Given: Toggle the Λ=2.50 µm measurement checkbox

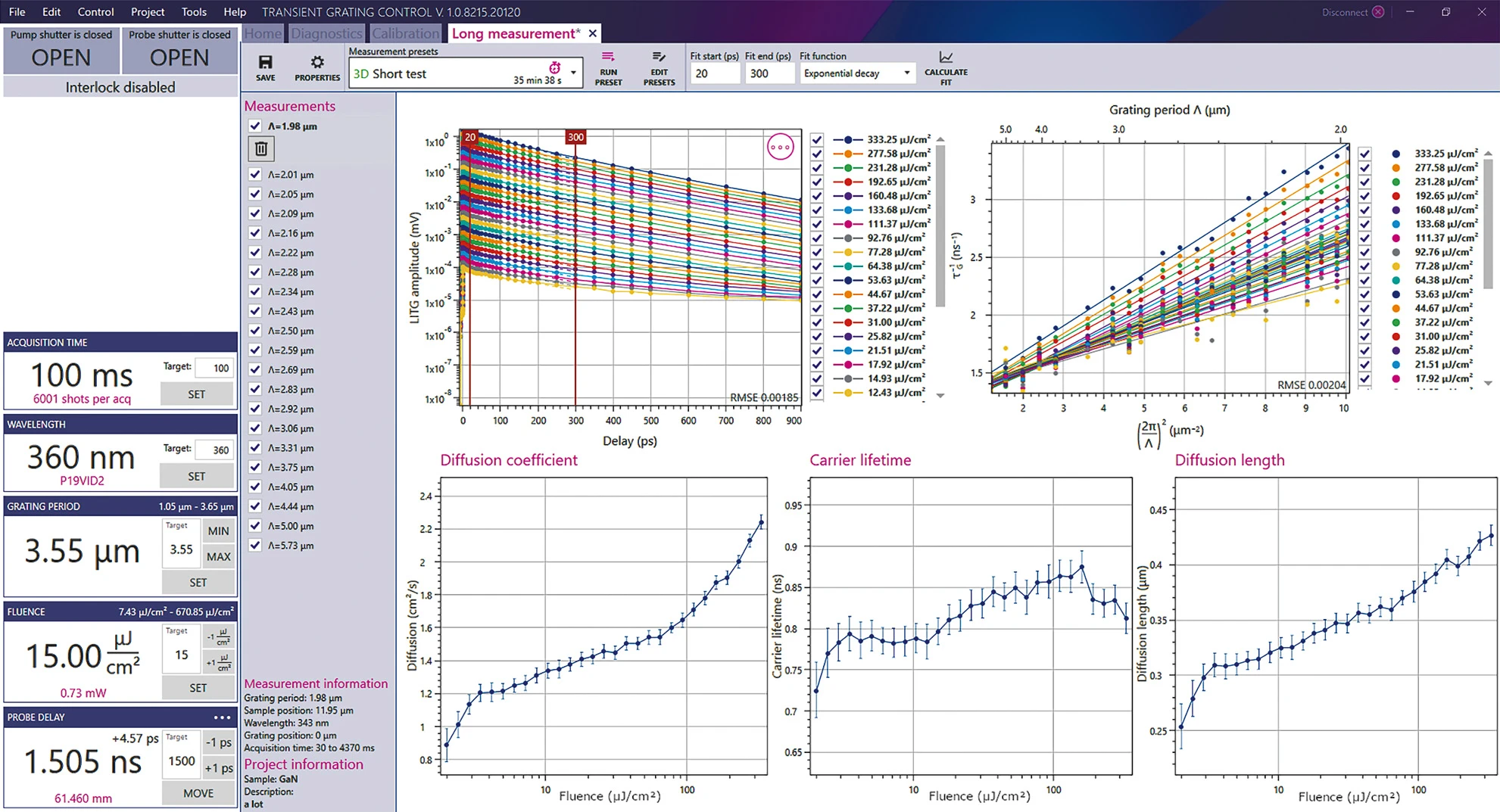Looking at the screenshot, I should (255, 331).
